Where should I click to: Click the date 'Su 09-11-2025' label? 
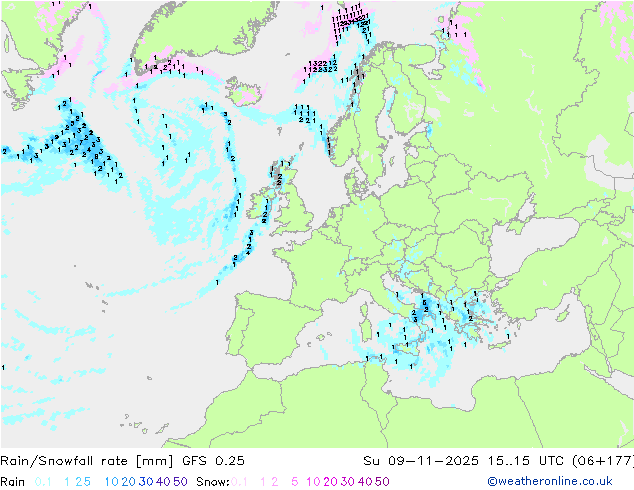pos(421,461)
